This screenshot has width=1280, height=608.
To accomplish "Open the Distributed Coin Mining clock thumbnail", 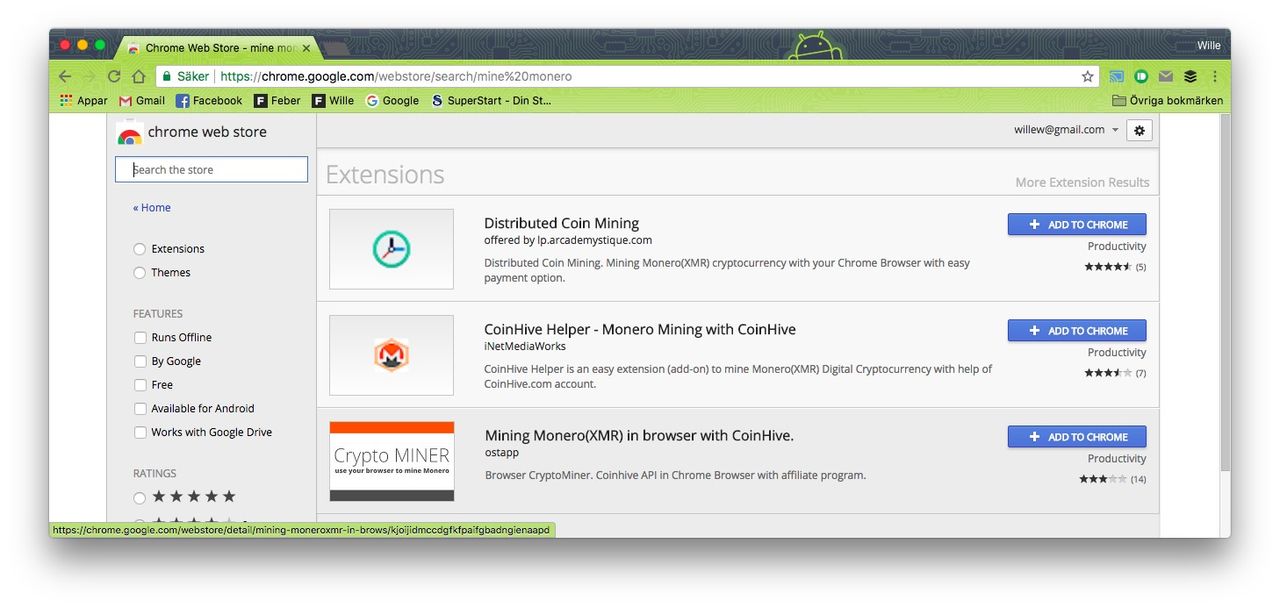I will pyautogui.click(x=391, y=249).
